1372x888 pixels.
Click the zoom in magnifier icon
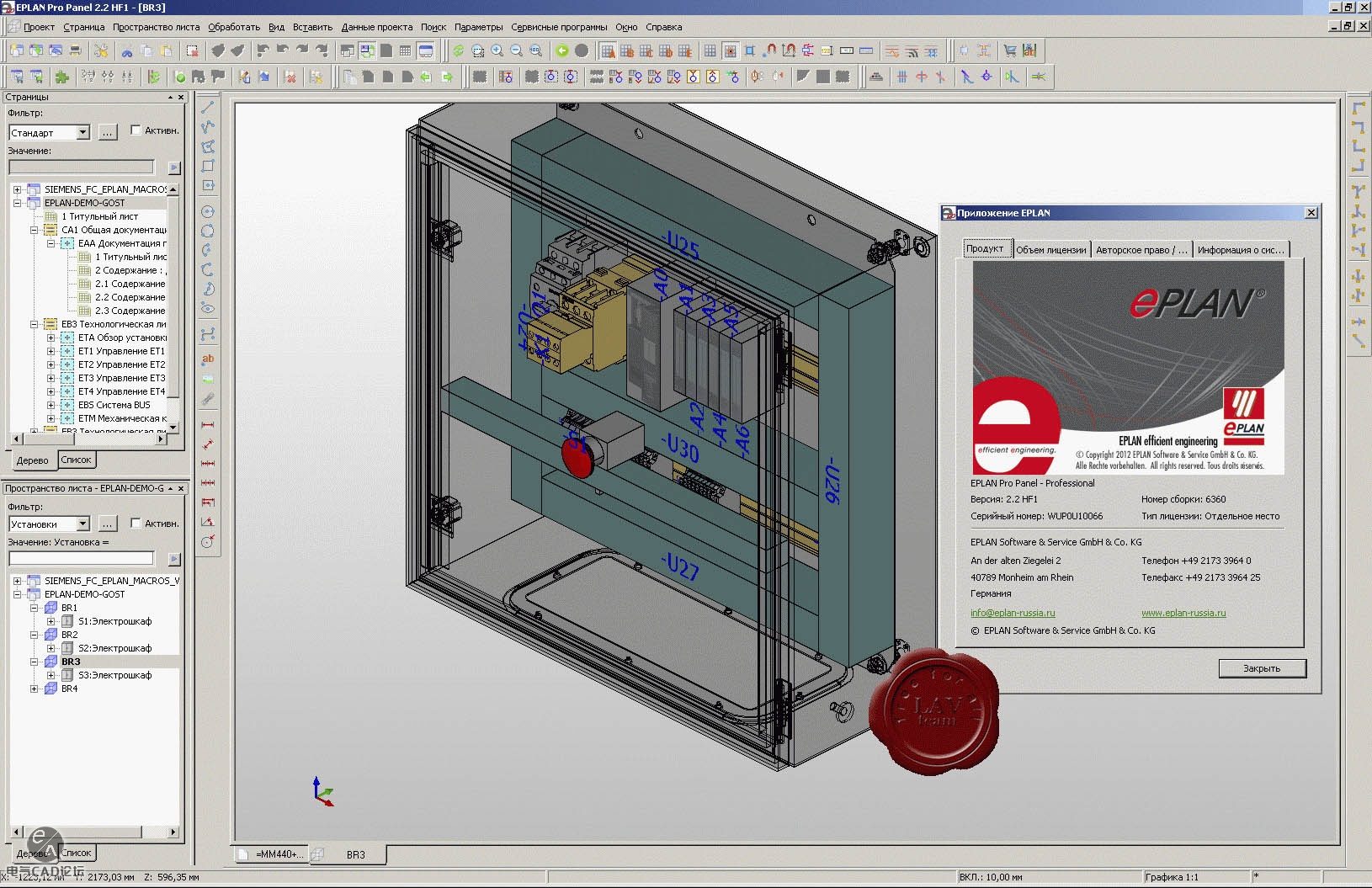(x=497, y=51)
